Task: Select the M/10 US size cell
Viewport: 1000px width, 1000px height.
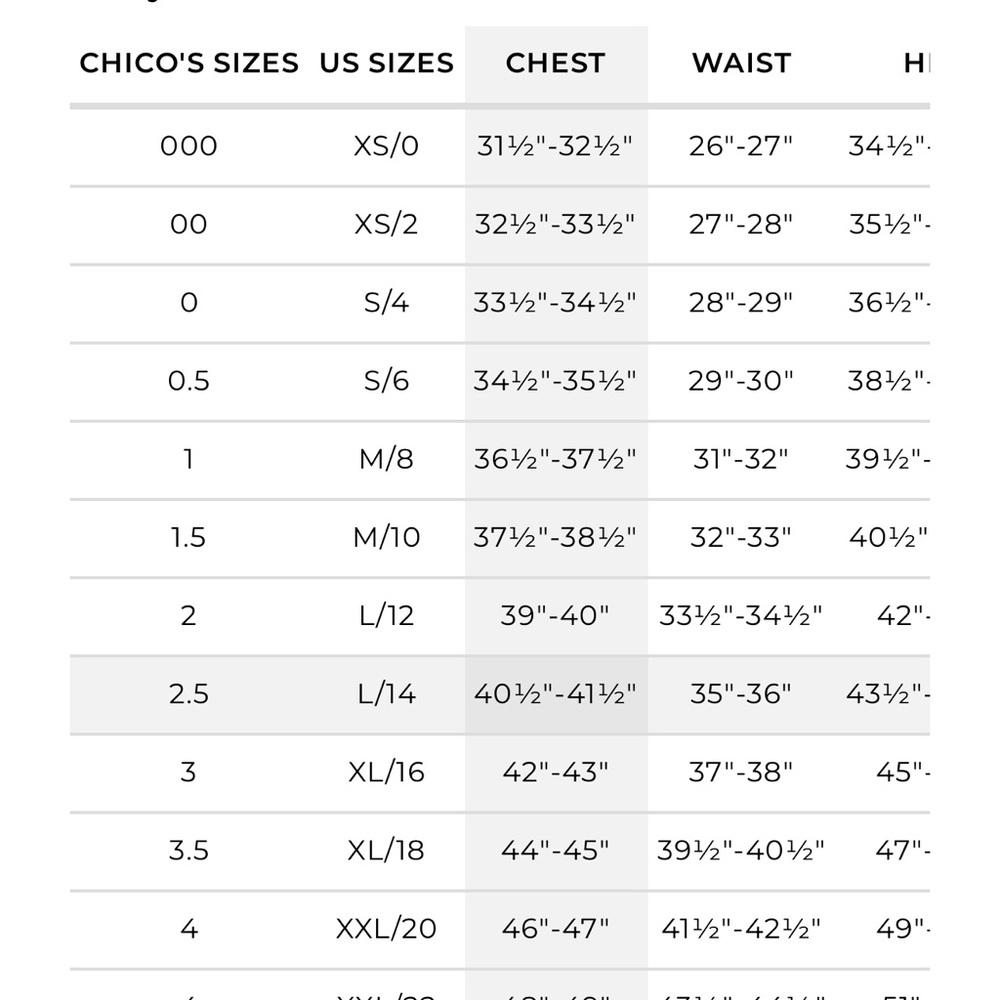Action: pos(386,538)
